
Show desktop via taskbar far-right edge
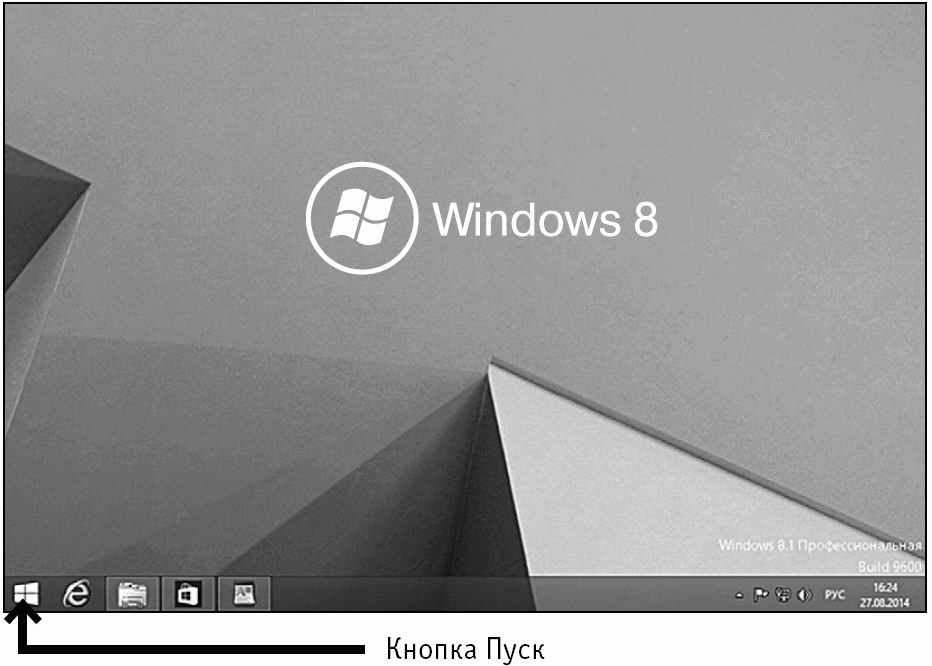[923, 593]
